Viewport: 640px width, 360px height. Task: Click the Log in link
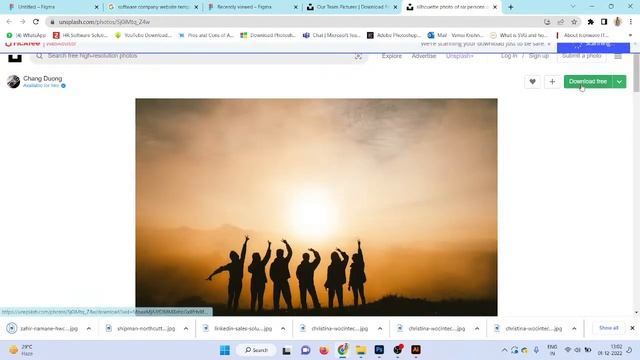coord(509,56)
